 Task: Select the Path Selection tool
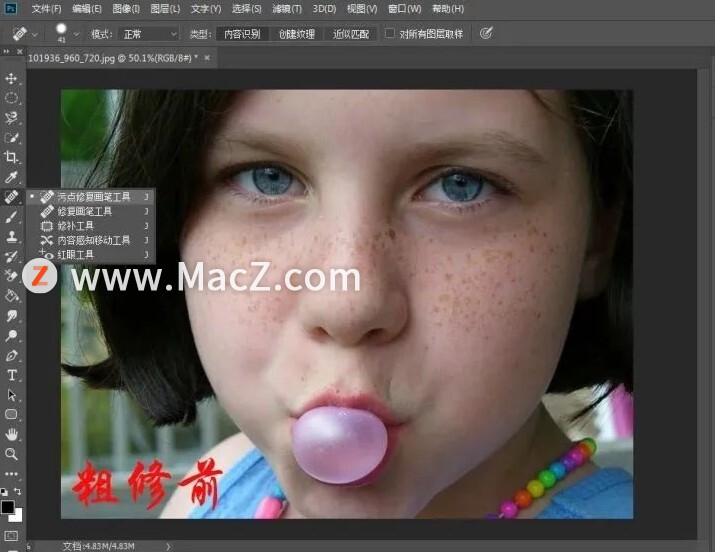coord(11,395)
